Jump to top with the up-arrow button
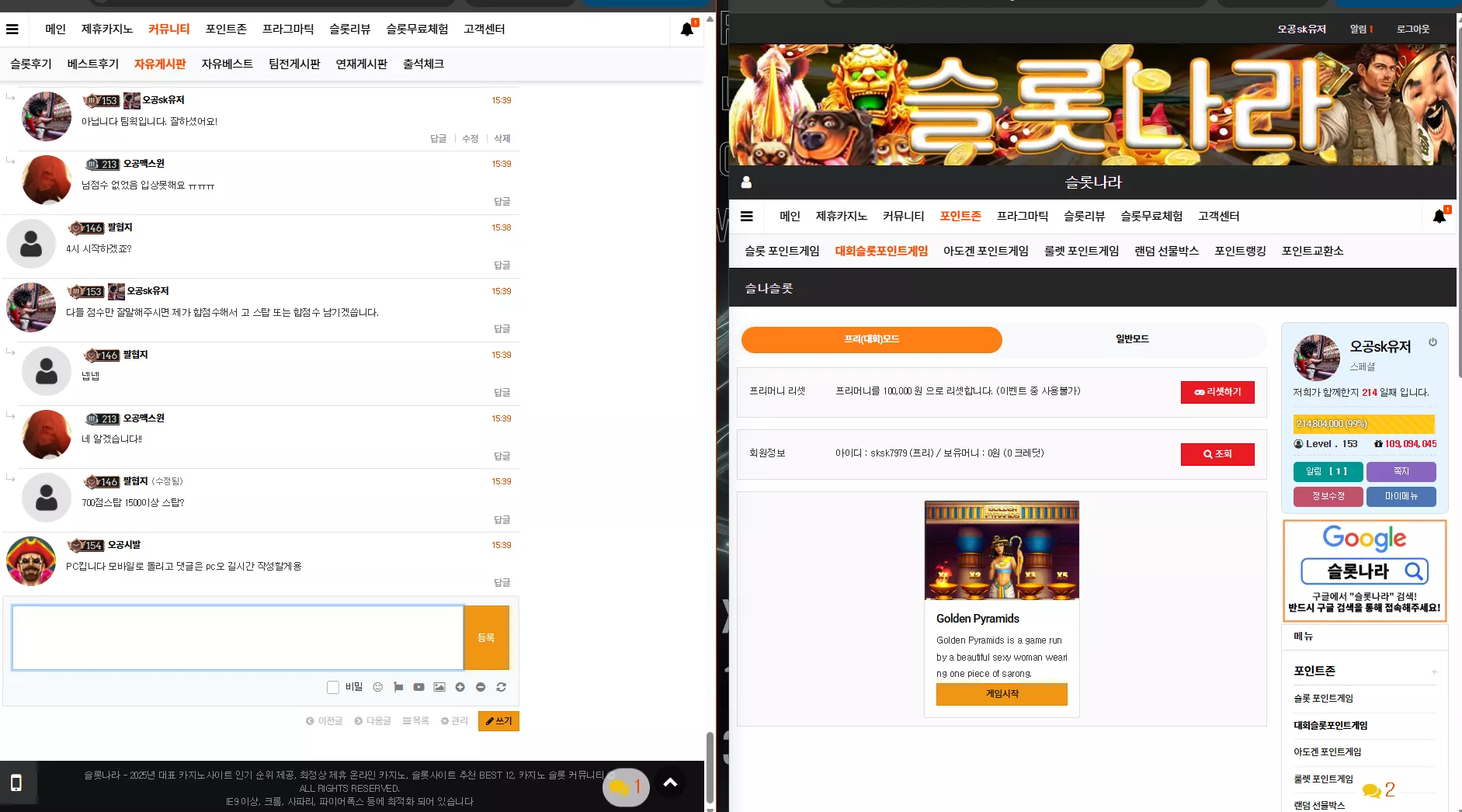 671,783
